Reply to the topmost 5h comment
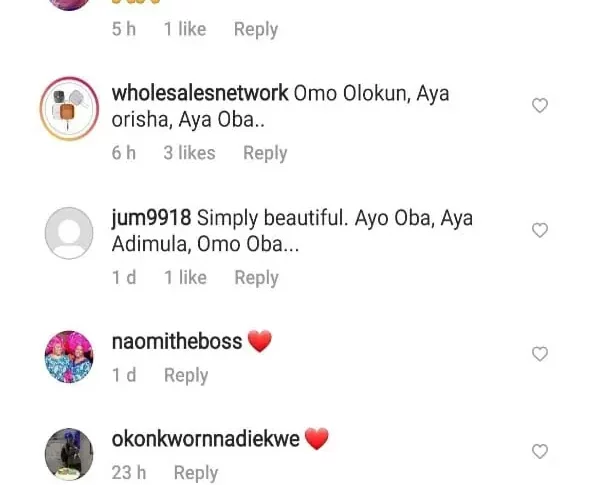 tap(256, 29)
